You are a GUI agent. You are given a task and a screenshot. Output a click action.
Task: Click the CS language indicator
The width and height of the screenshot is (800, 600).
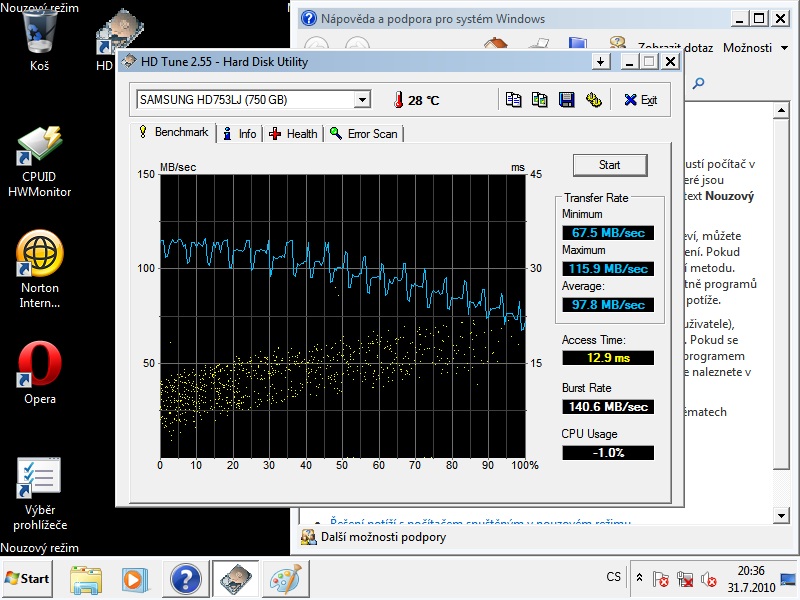[x=613, y=577]
